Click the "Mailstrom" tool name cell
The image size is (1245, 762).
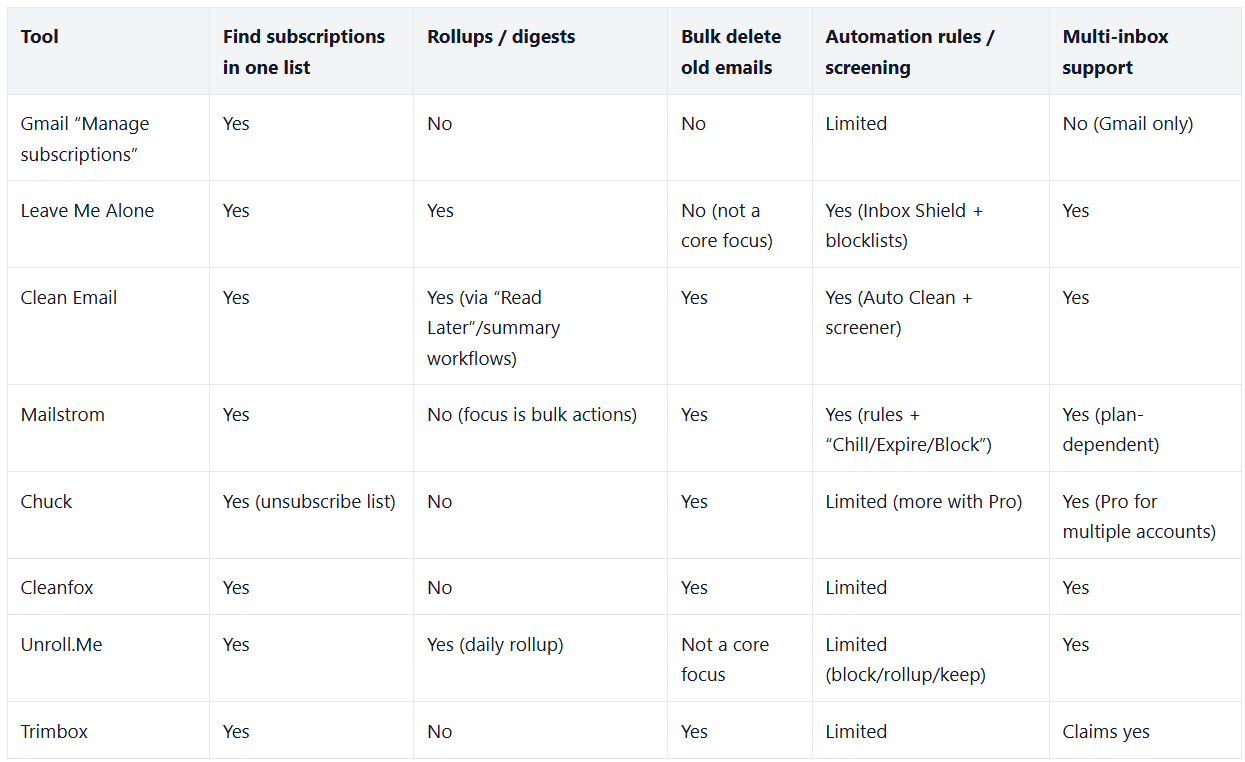coord(62,415)
